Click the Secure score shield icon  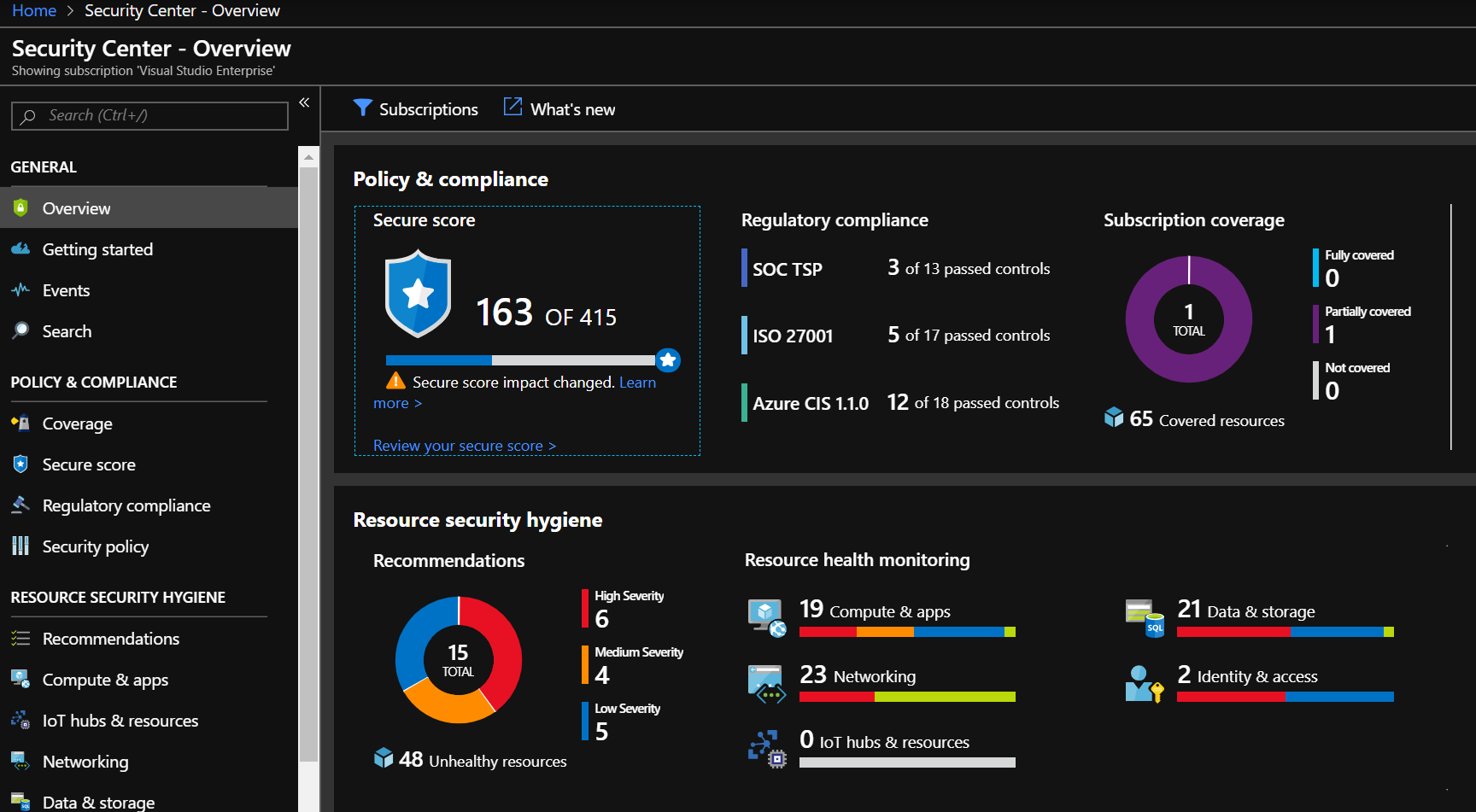click(418, 293)
